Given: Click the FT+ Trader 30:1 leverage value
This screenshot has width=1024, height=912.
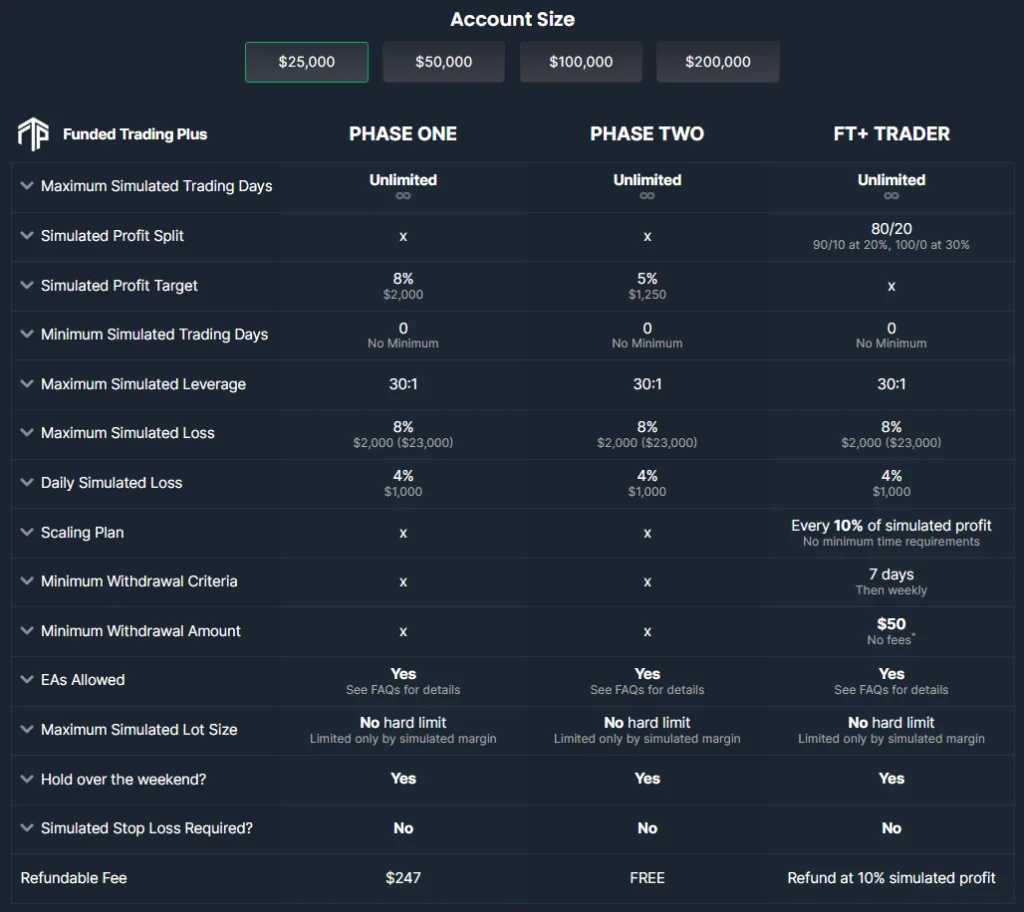Looking at the screenshot, I should (891, 383).
